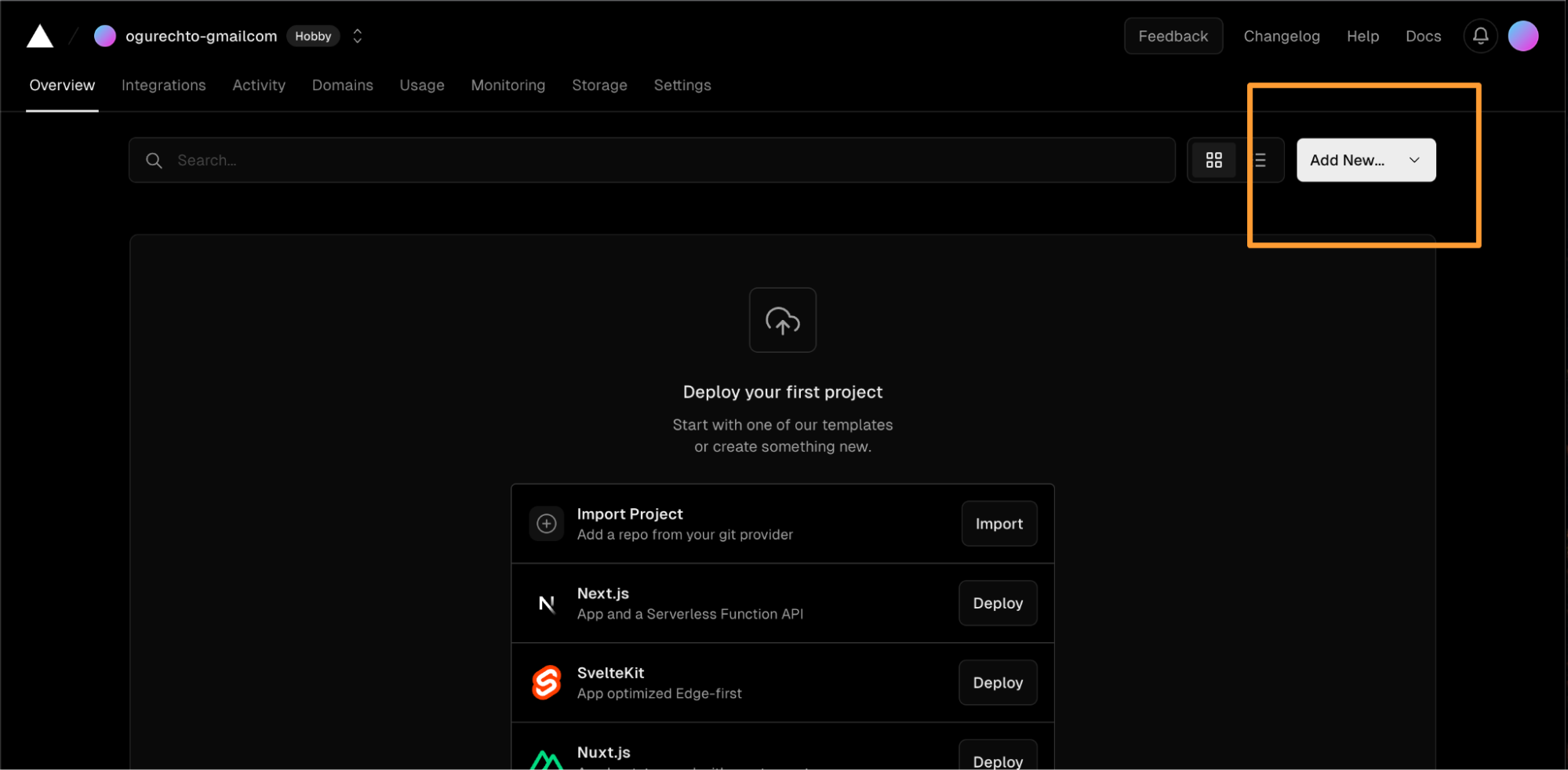
Task: Switch to the Domains tab
Action: [x=342, y=85]
